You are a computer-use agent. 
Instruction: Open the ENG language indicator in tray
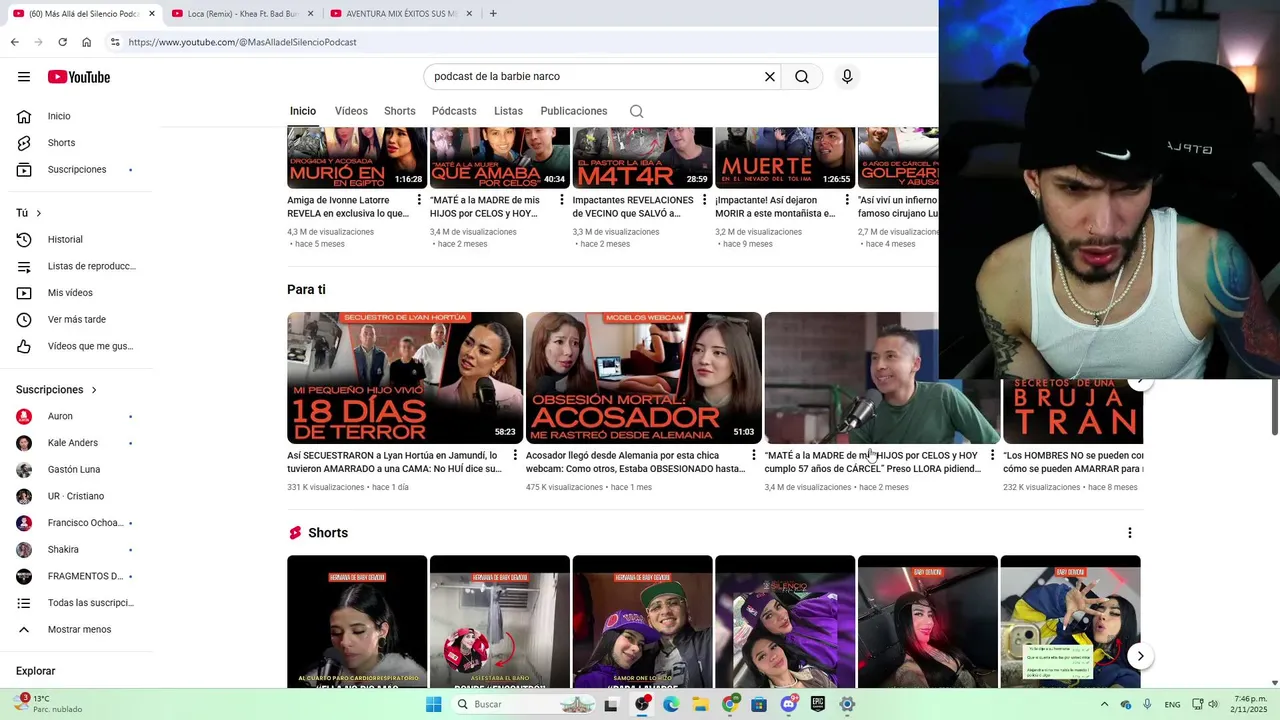coord(1172,704)
